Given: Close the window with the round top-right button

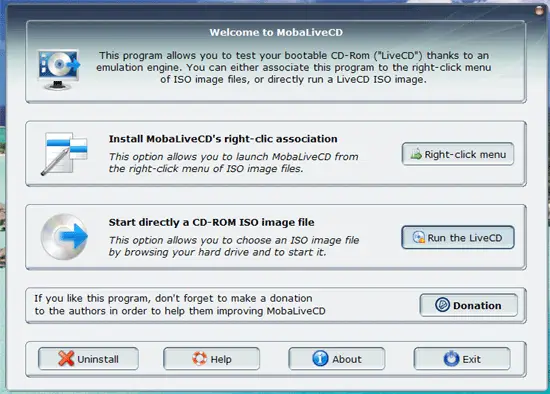Looking at the screenshot, I should point(539,11).
